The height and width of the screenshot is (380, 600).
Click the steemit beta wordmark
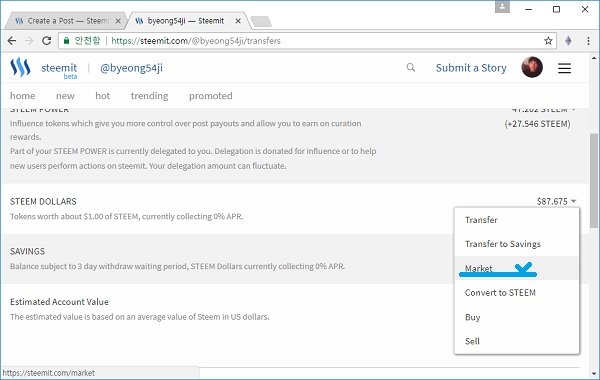(x=59, y=70)
